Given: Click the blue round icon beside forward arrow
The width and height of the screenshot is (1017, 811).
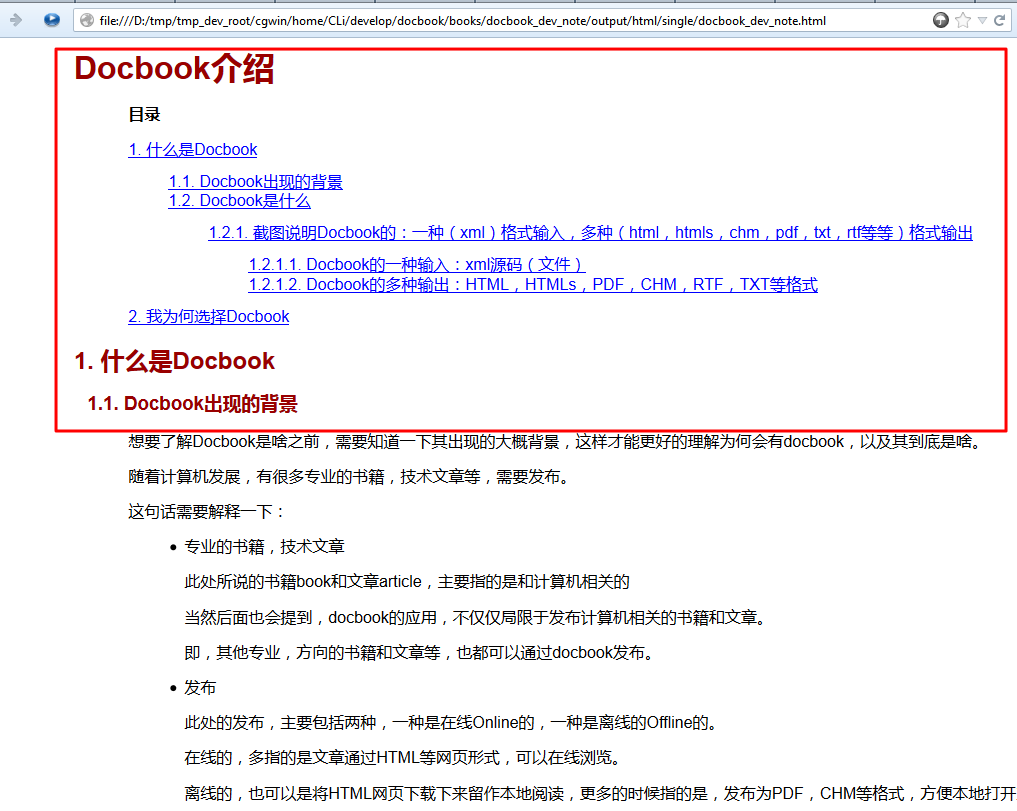Looking at the screenshot, I should [x=52, y=20].
